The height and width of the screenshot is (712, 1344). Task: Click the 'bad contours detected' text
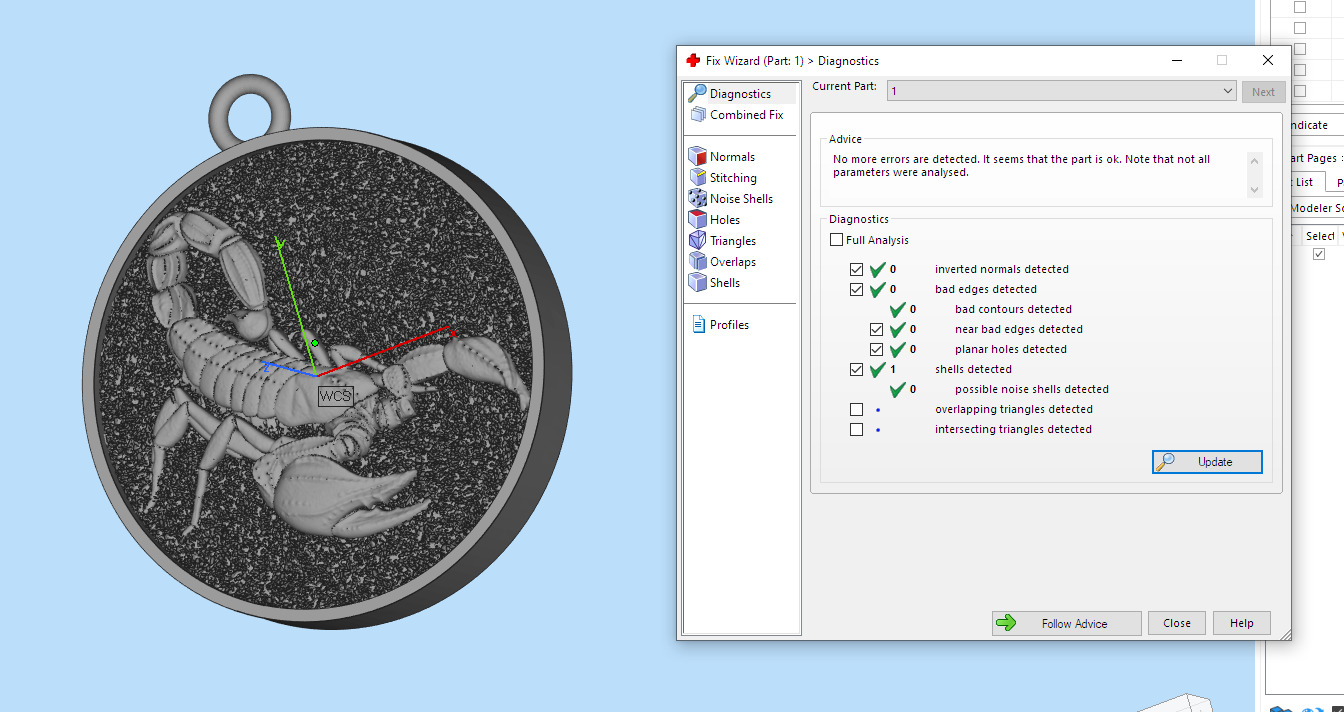(x=1013, y=309)
